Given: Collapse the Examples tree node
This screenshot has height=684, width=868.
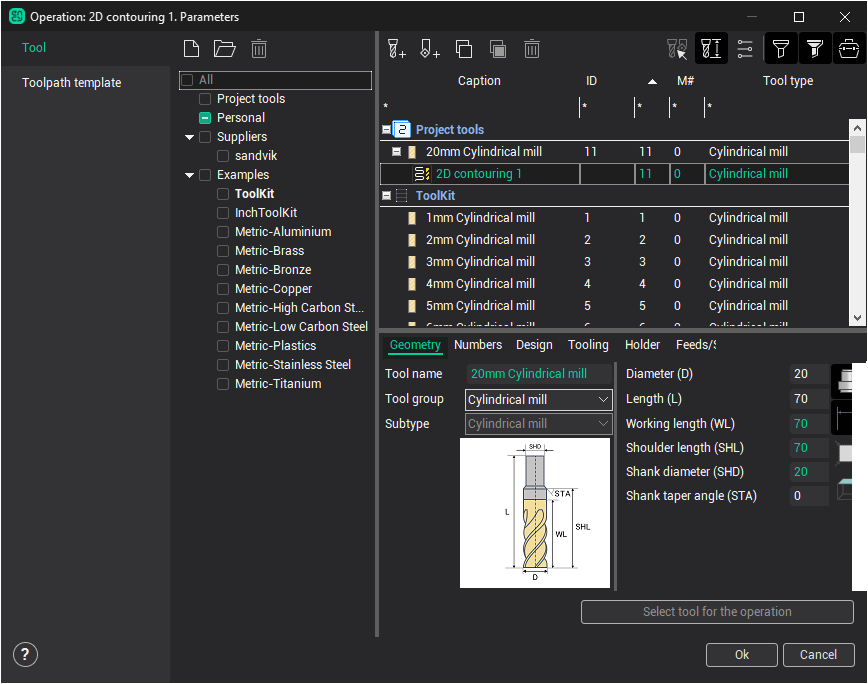Looking at the screenshot, I should point(190,175).
